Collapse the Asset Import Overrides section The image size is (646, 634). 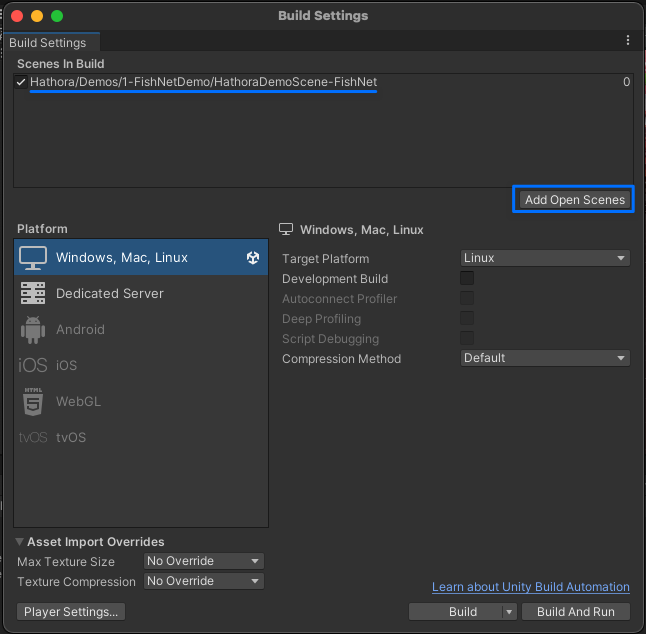(x=19, y=542)
